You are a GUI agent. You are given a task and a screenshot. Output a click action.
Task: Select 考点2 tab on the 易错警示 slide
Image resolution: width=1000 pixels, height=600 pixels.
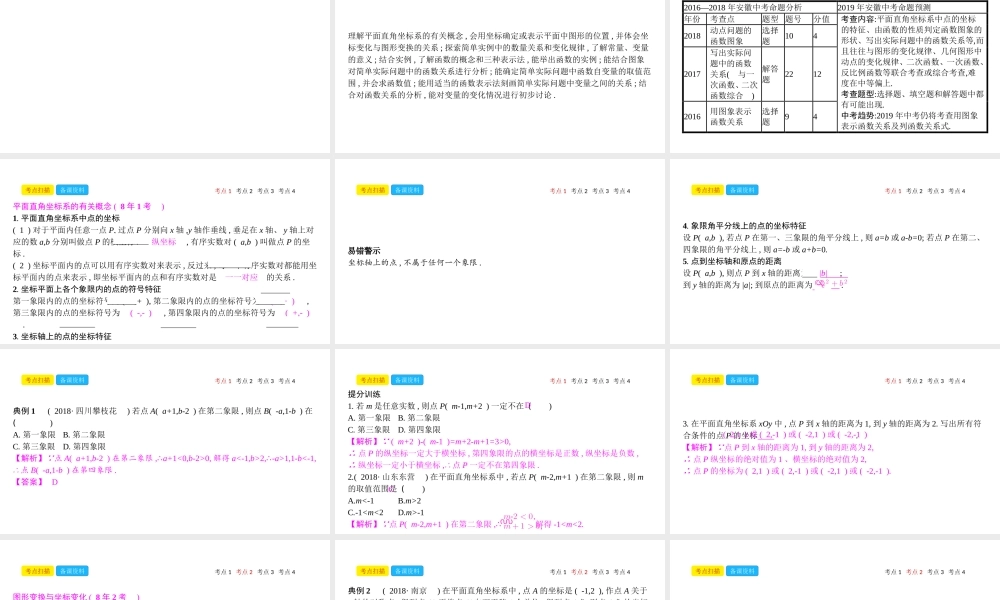point(580,191)
